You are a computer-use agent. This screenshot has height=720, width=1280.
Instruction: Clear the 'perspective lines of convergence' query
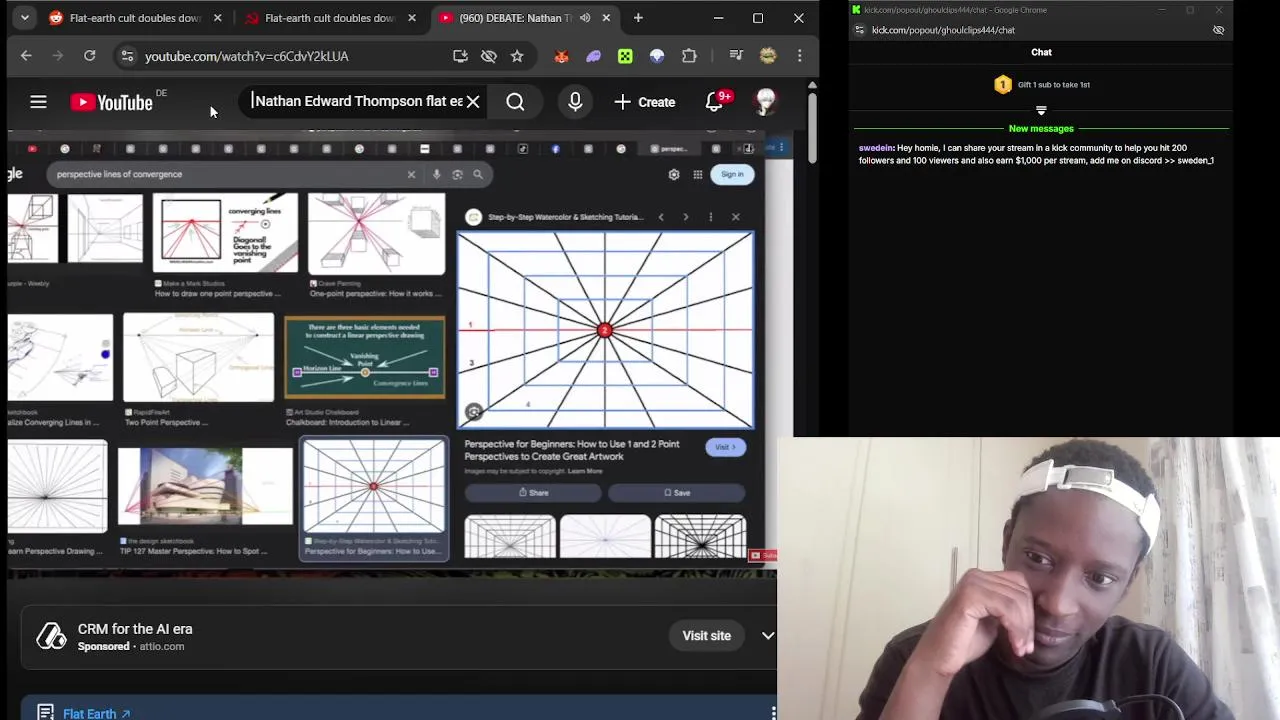411,174
